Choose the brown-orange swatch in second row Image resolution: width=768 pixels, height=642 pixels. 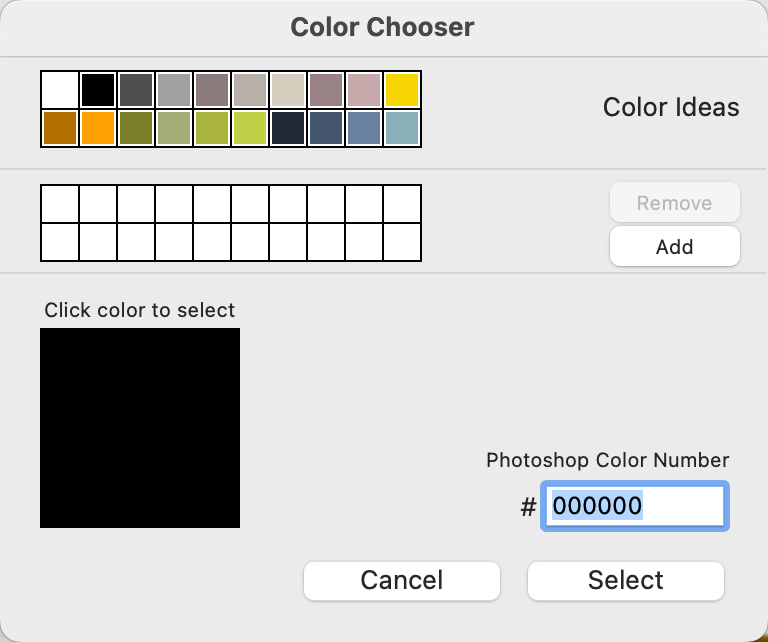60,128
